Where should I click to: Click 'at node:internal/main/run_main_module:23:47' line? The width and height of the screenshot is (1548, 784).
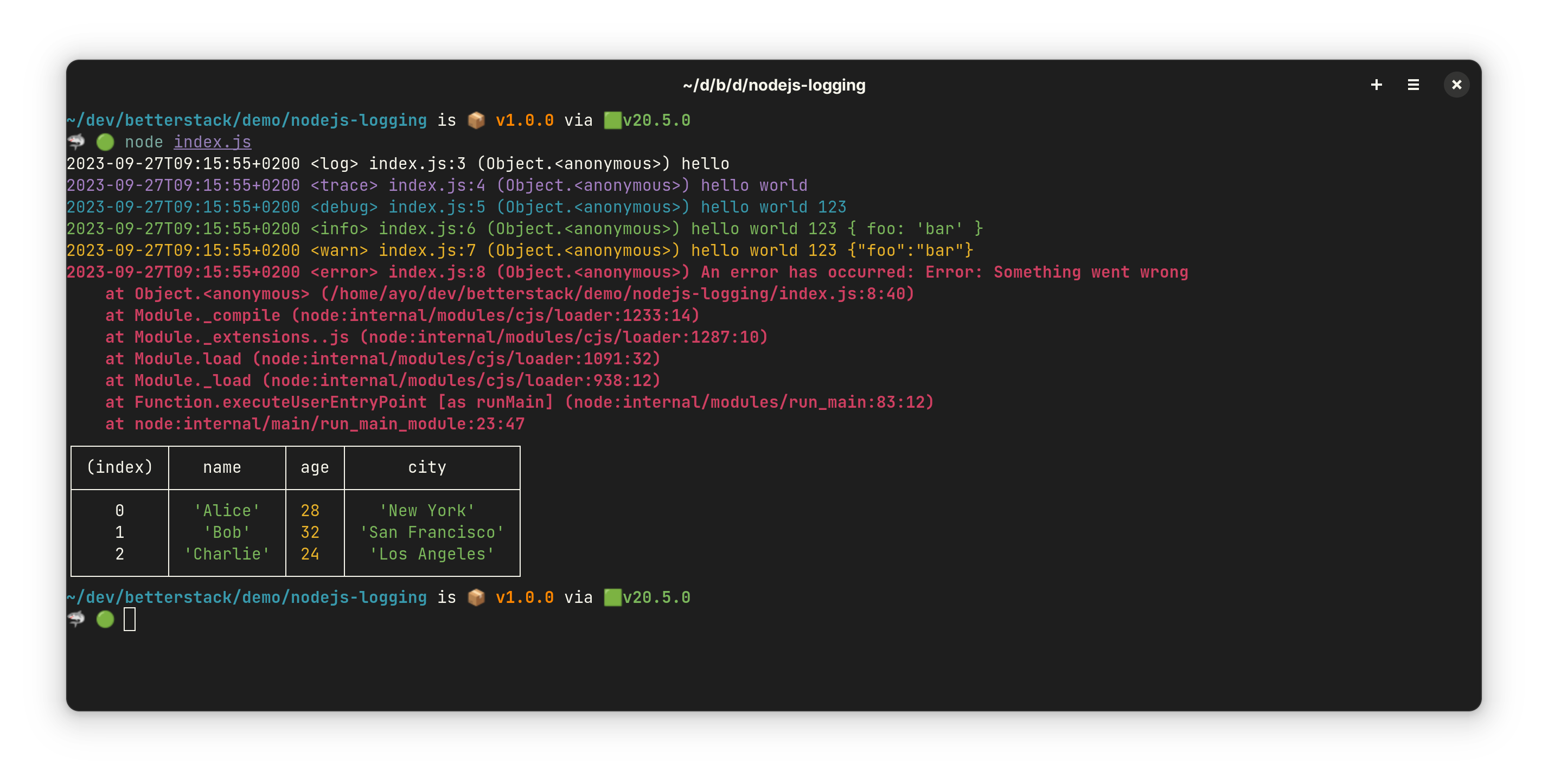click(315, 423)
